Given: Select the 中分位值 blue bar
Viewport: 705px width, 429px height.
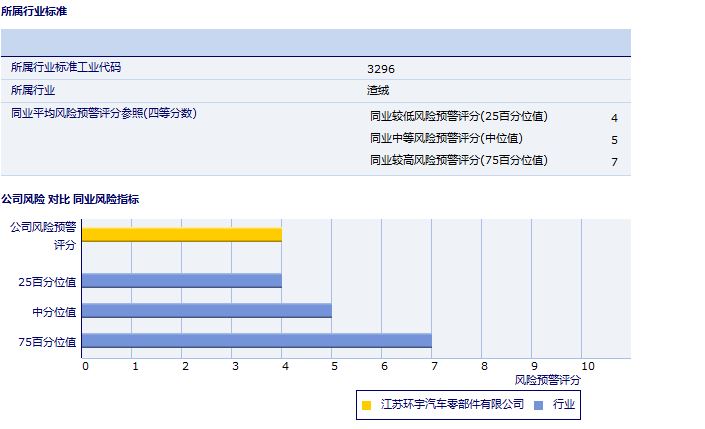Looking at the screenshot, I should pyautogui.click(x=207, y=311).
